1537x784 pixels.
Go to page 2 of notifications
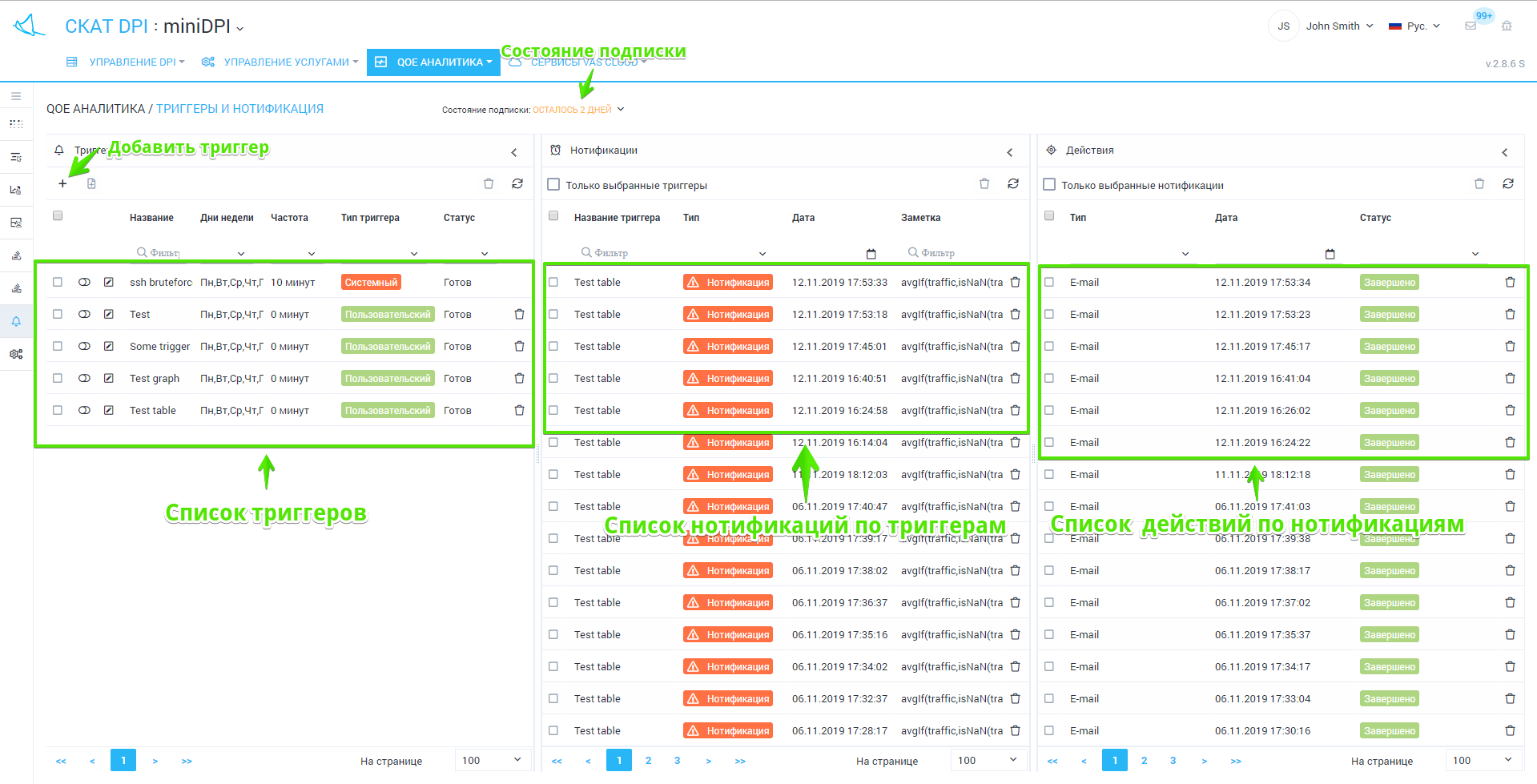click(648, 761)
